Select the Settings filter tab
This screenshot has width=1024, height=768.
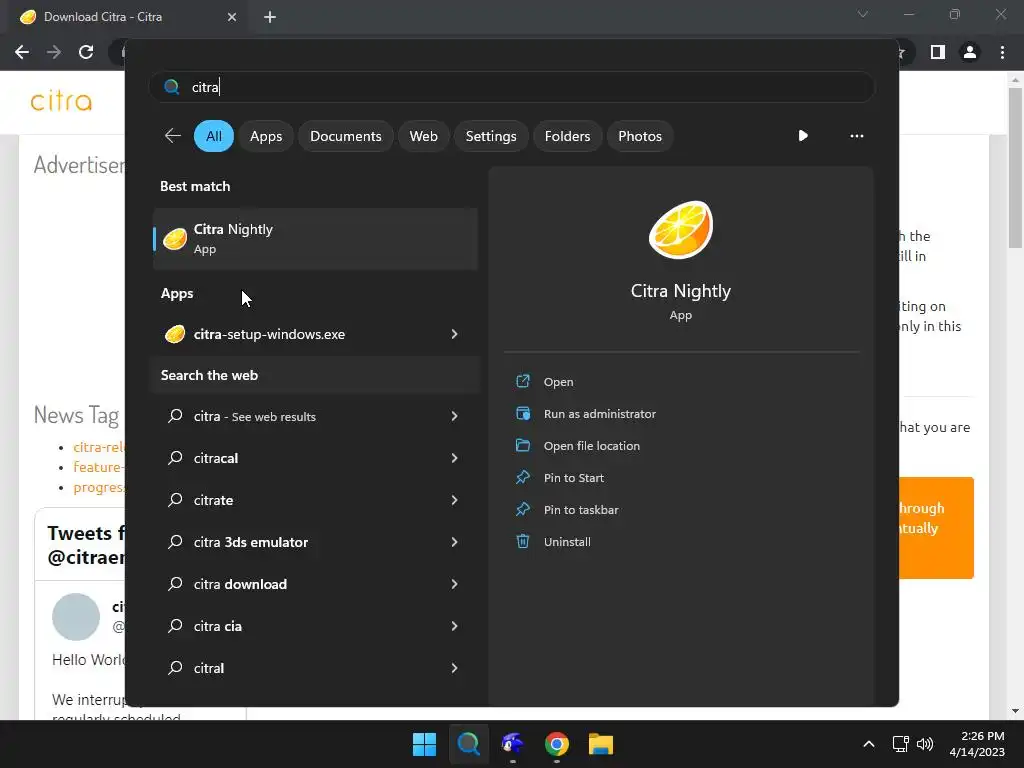click(491, 136)
